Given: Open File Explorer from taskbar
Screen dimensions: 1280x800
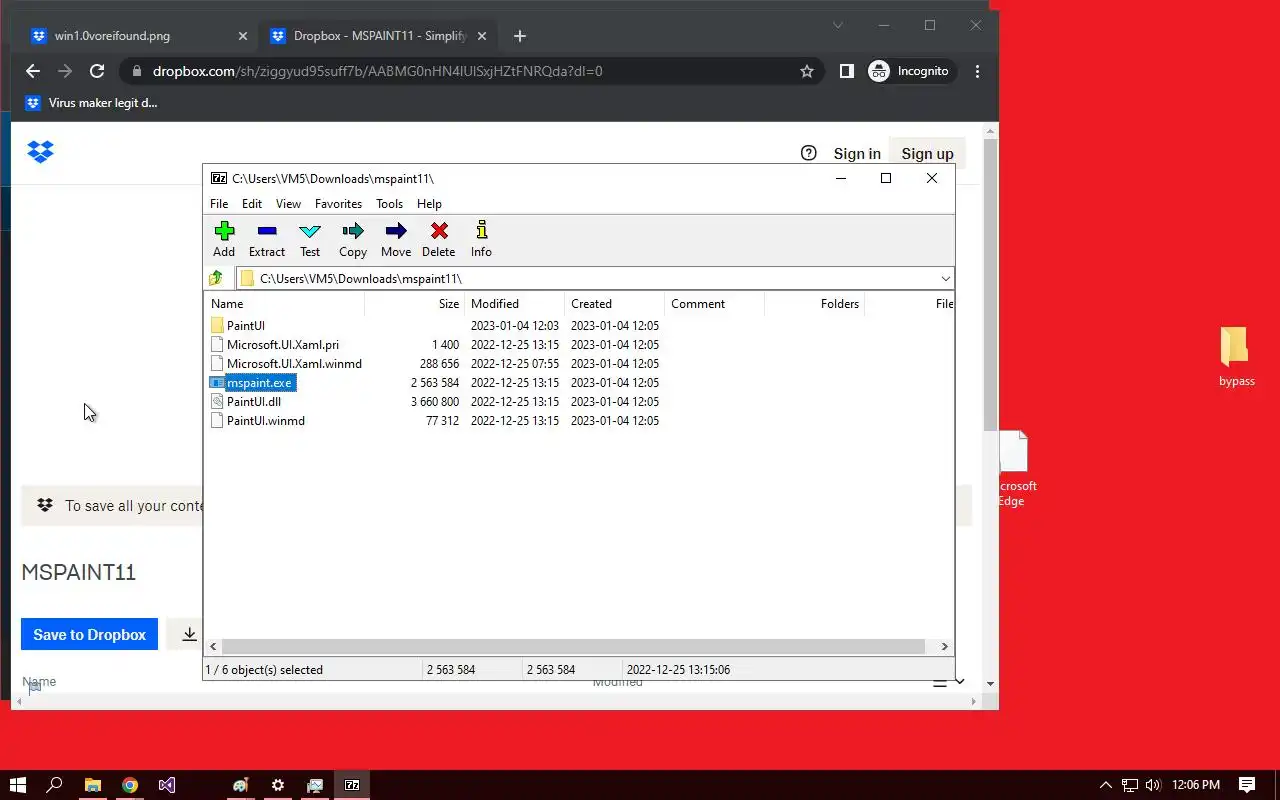Looking at the screenshot, I should [92, 785].
